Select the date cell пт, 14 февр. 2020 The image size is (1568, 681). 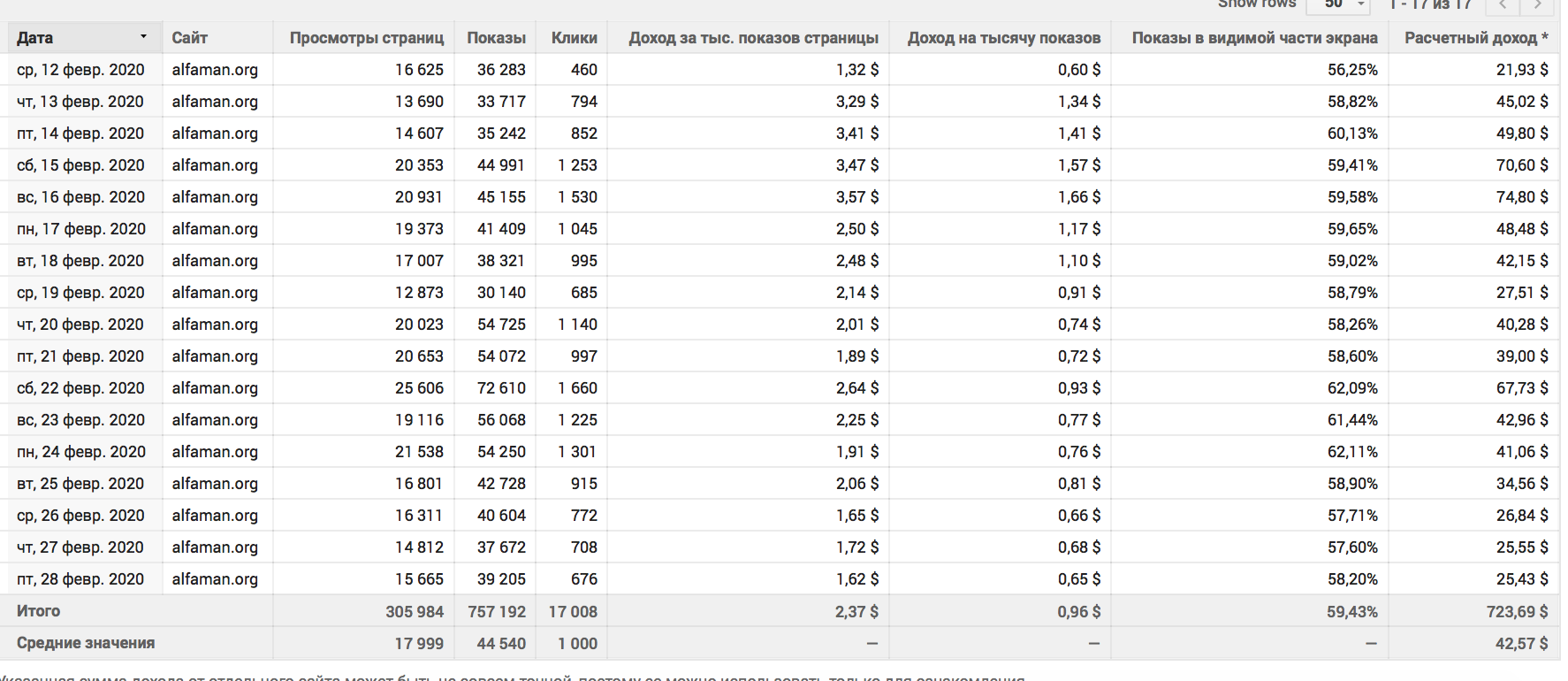click(x=80, y=134)
